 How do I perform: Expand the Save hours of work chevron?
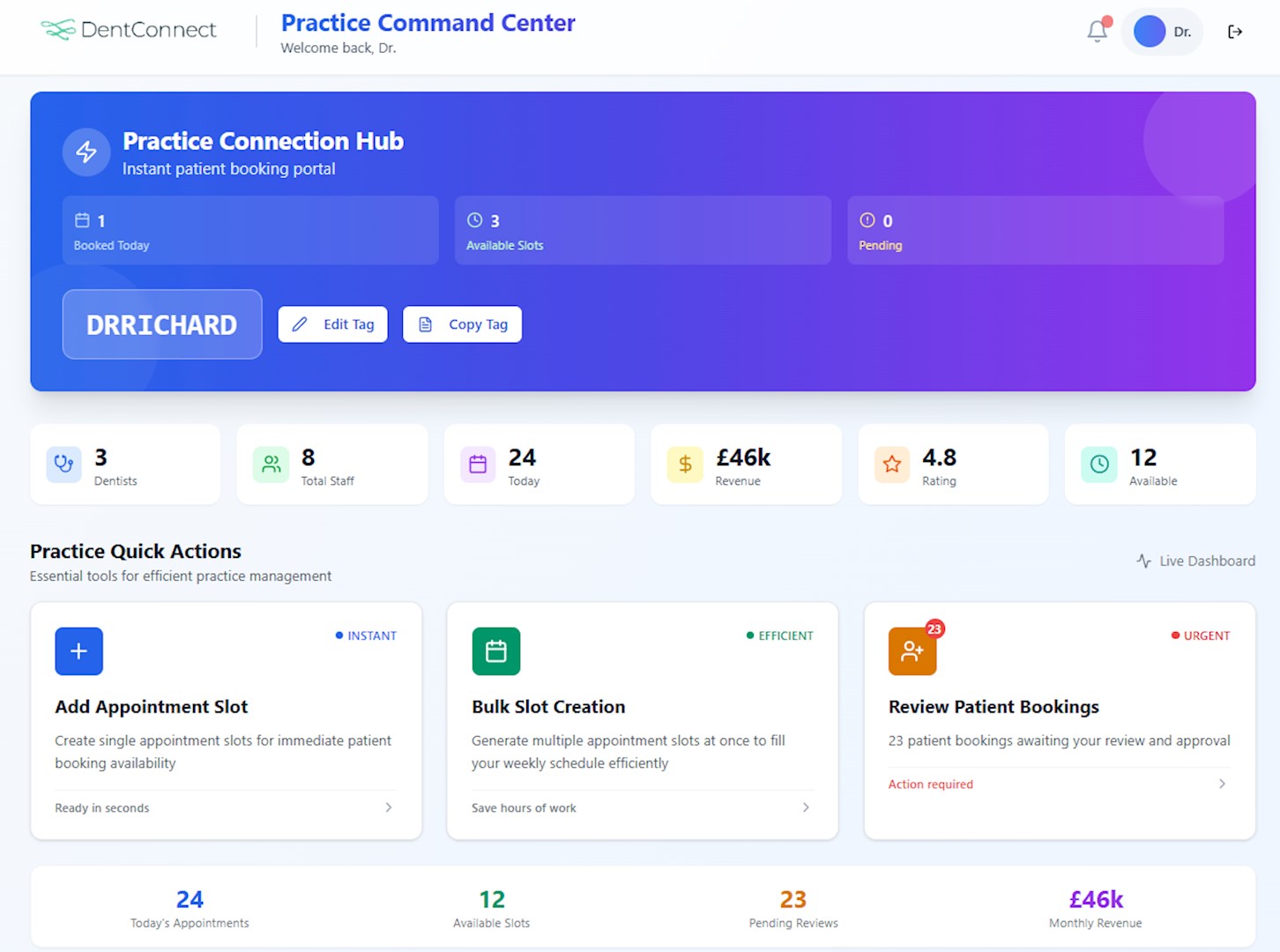coord(806,807)
